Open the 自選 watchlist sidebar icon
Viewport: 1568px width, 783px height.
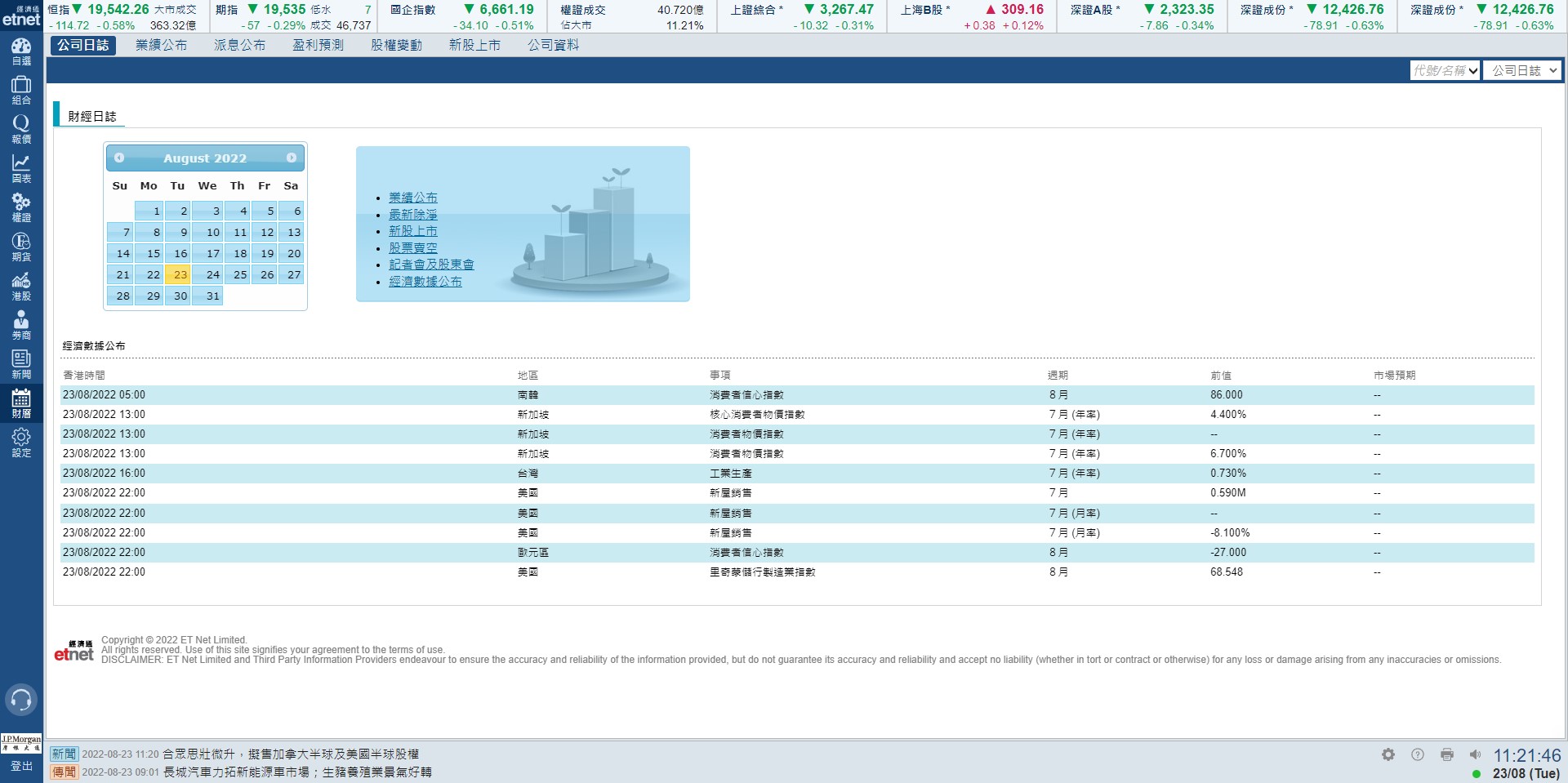click(21, 51)
